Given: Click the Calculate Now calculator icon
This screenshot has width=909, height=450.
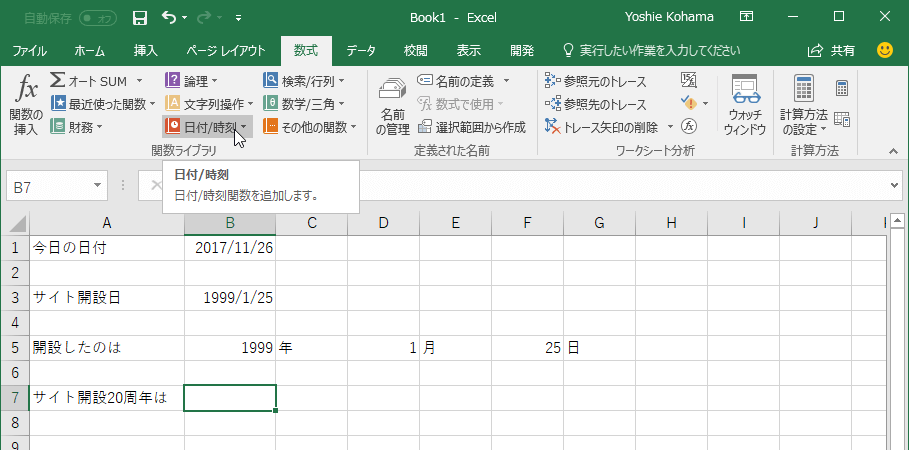Looking at the screenshot, I should (x=841, y=88).
